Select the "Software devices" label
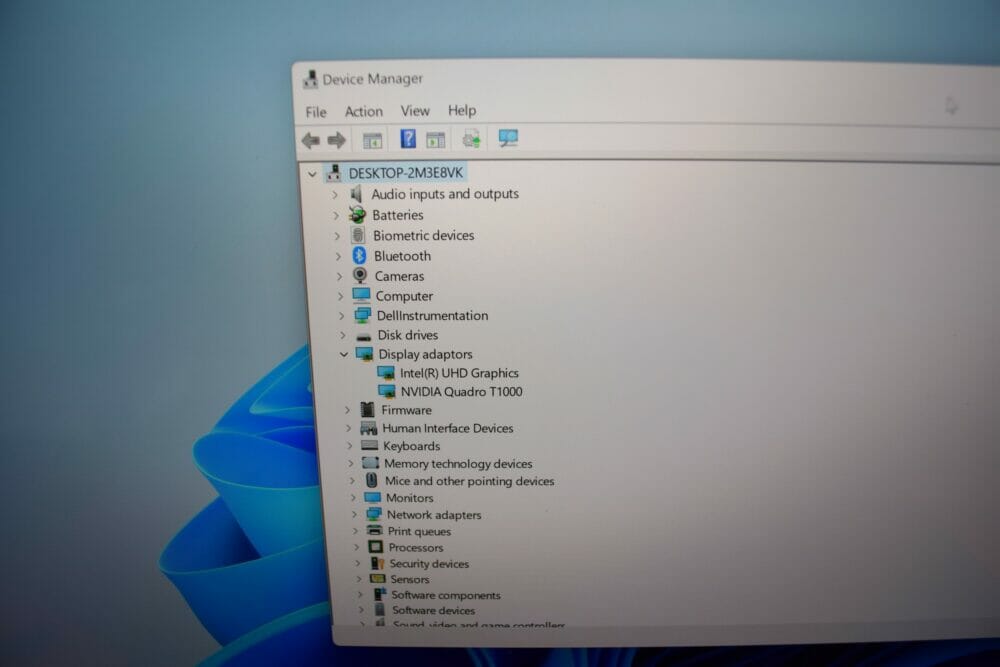Viewport: 1000px width, 667px height. coord(434,610)
